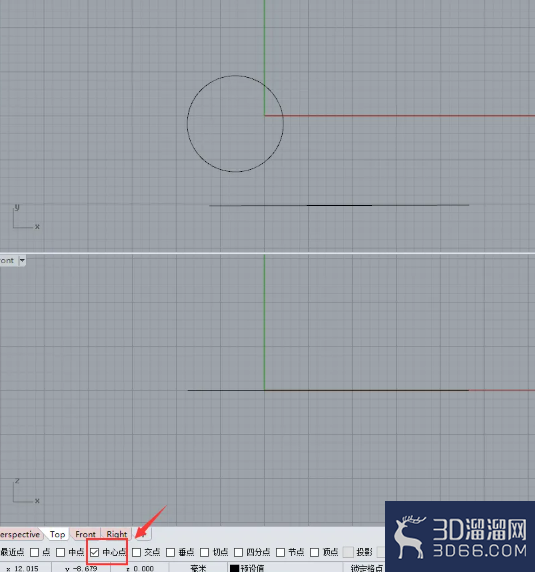Enable the 垂点 (Perpendicular) osnap checkbox
The height and width of the screenshot is (572, 535).
(x=170, y=552)
